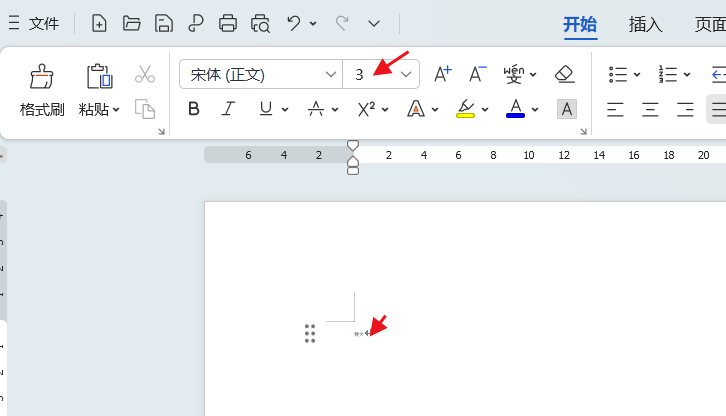
Task: Expand text effects dropdown arrow
Action: coord(435,110)
